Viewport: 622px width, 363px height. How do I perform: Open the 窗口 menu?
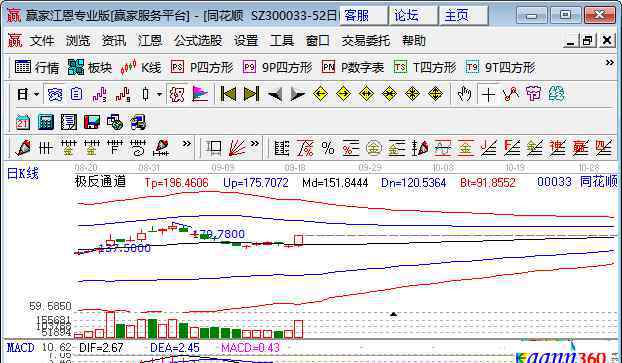[318, 40]
